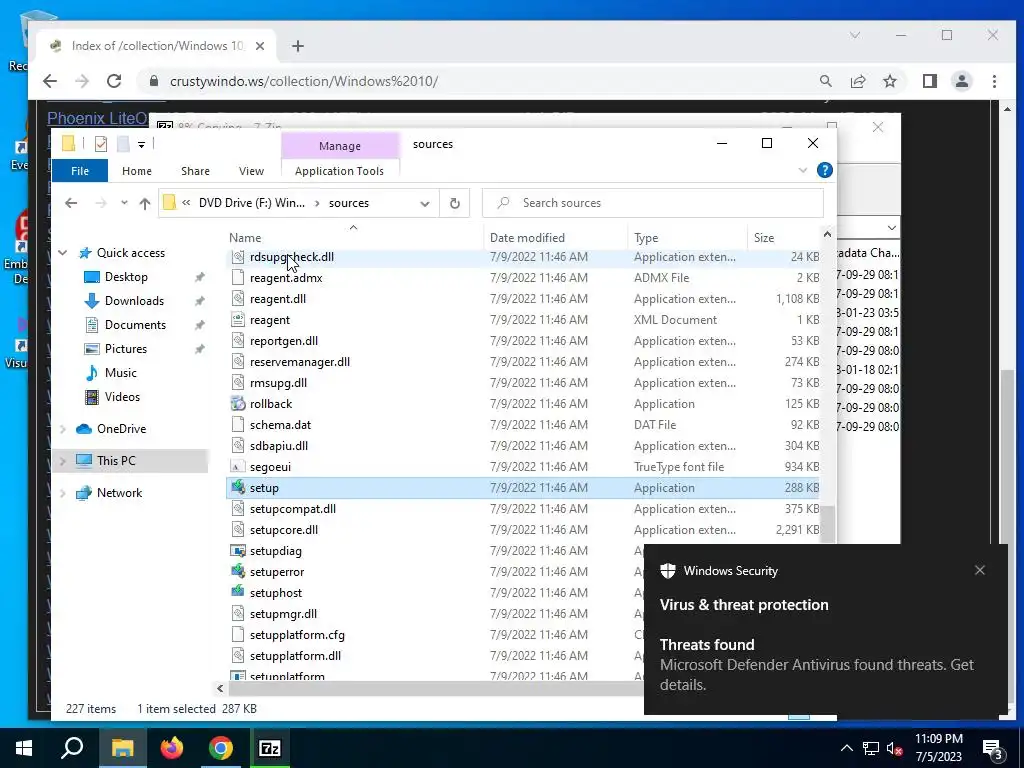Click the New folder quick access toolbar icon

click(x=123, y=144)
